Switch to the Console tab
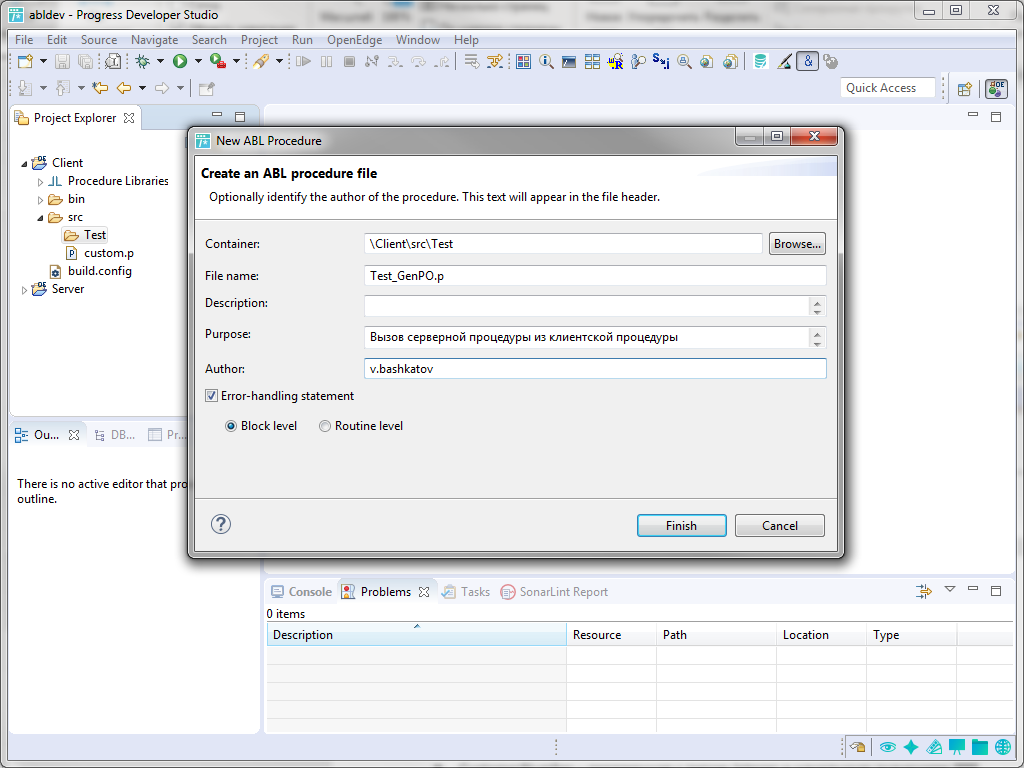The width and height of the screenshot is (1024, 768). tap(302, 592)
